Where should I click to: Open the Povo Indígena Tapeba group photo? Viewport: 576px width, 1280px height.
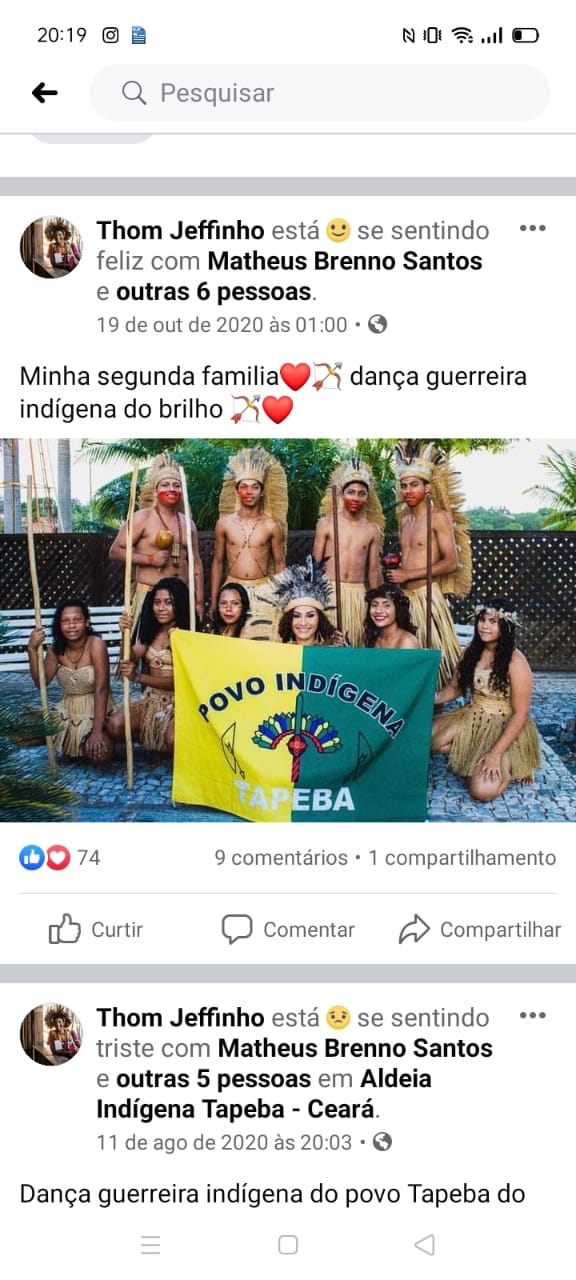pyautogui.click(x=288, y=630)
